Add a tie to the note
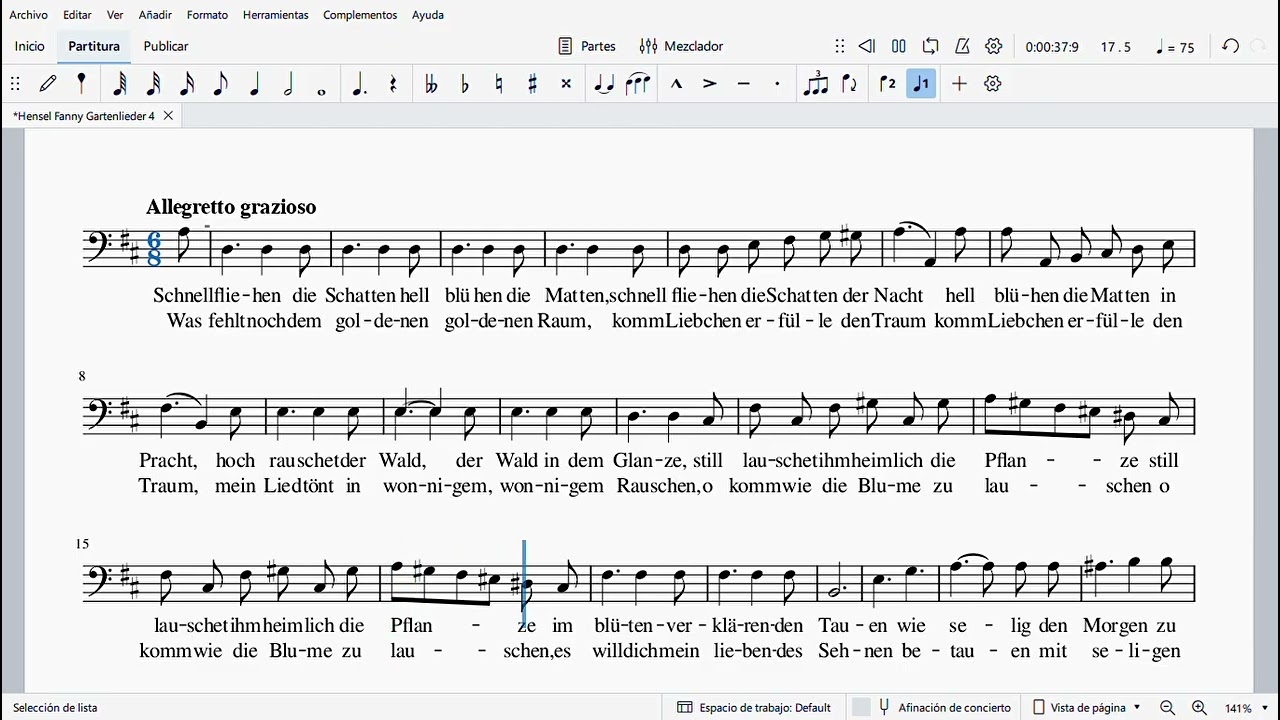 pos(604,84)
